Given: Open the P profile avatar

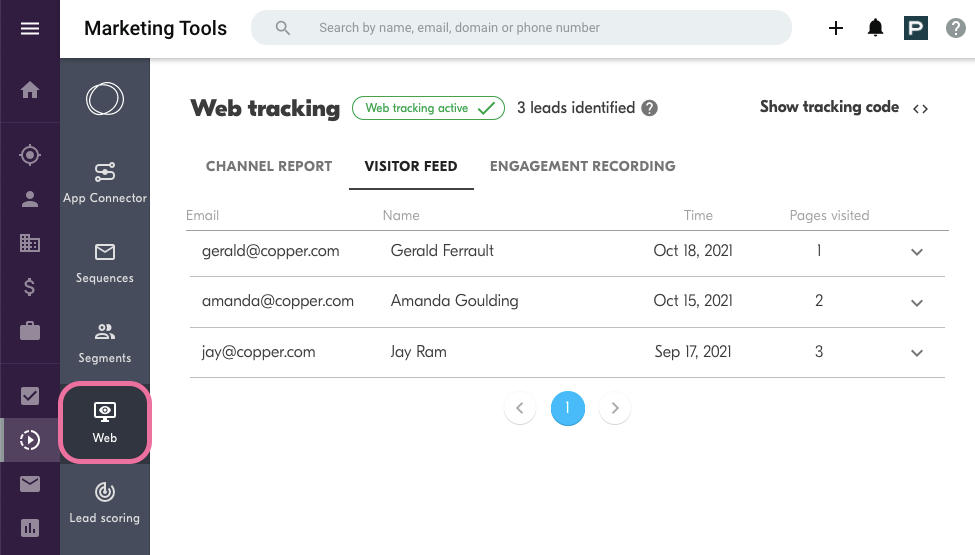Looking at the screenshot, I should 915,28.
